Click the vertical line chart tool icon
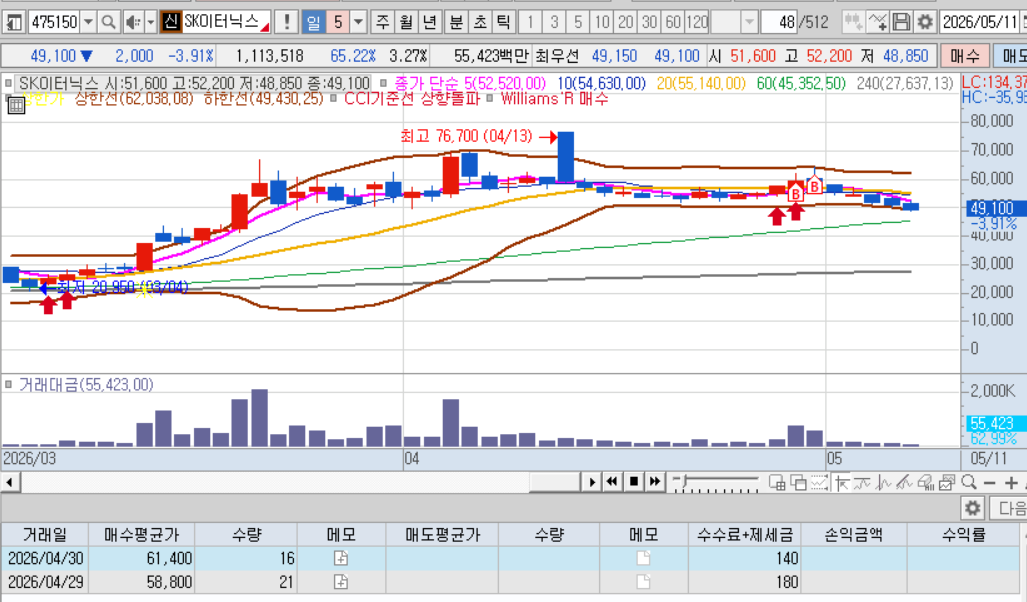Image resolution: width=1027 pixels, height=602 pixels. click(x=884, y=483)
